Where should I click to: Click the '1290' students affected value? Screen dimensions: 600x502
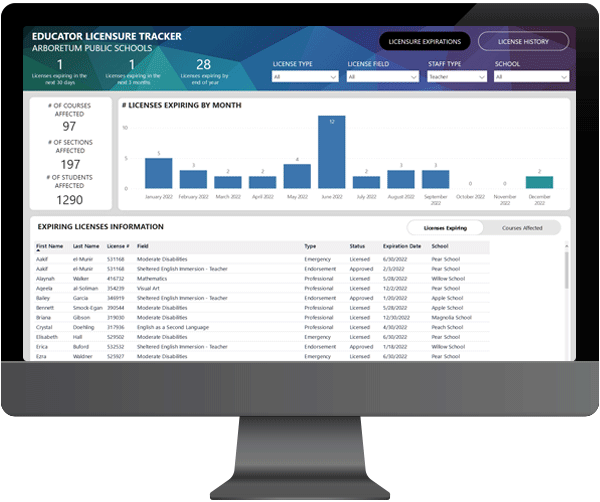(70, 200)
